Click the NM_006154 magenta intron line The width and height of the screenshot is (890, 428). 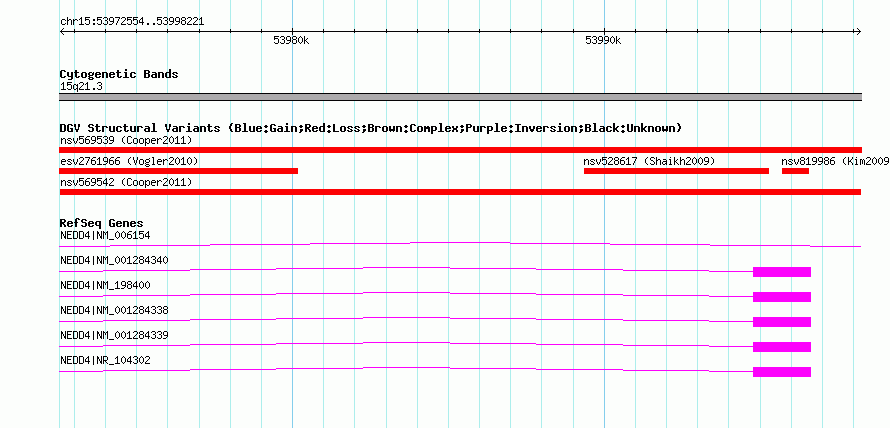pyautogui.click(x=460, y=245)
